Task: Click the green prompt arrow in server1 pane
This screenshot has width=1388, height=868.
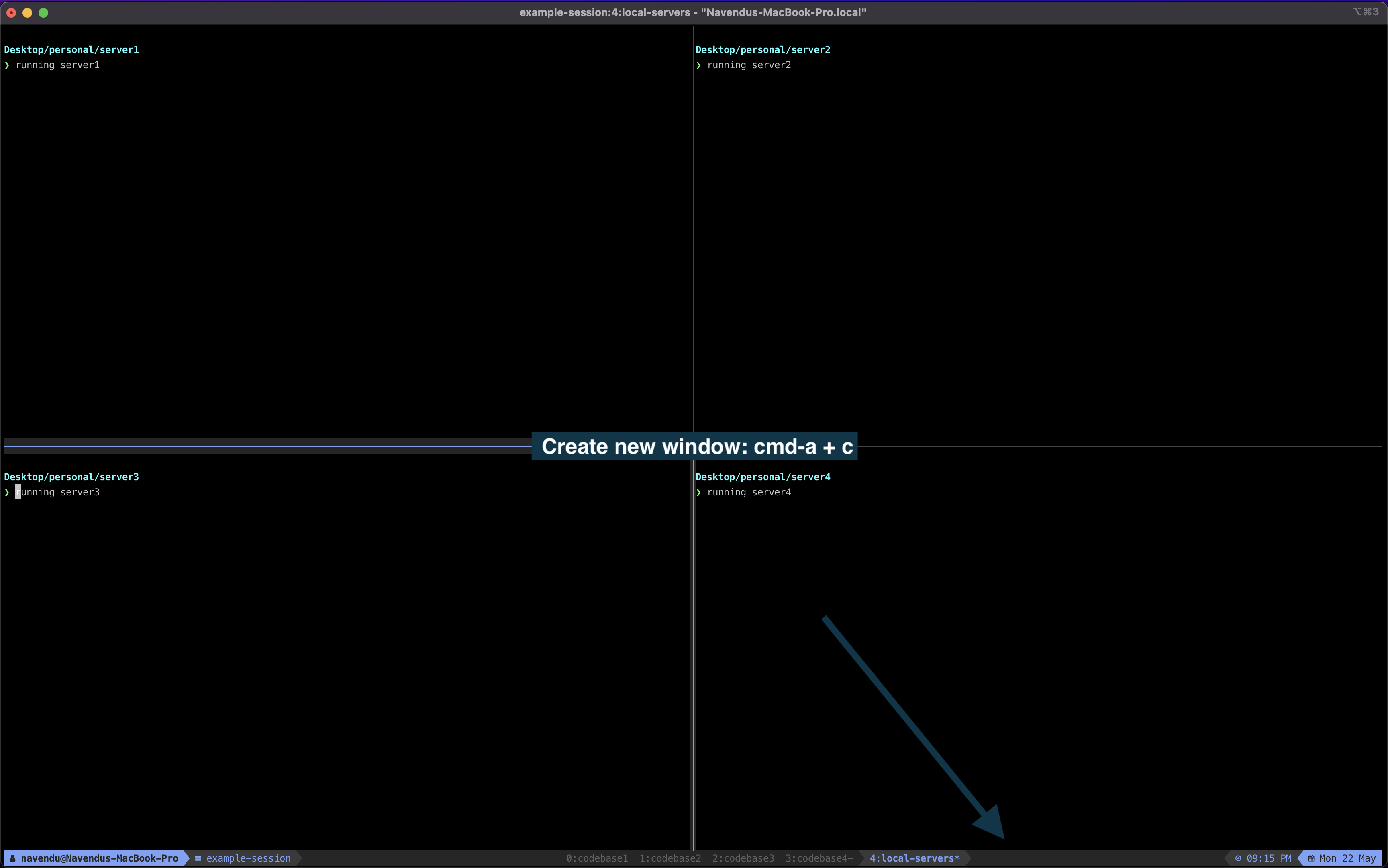Action: 7,65
